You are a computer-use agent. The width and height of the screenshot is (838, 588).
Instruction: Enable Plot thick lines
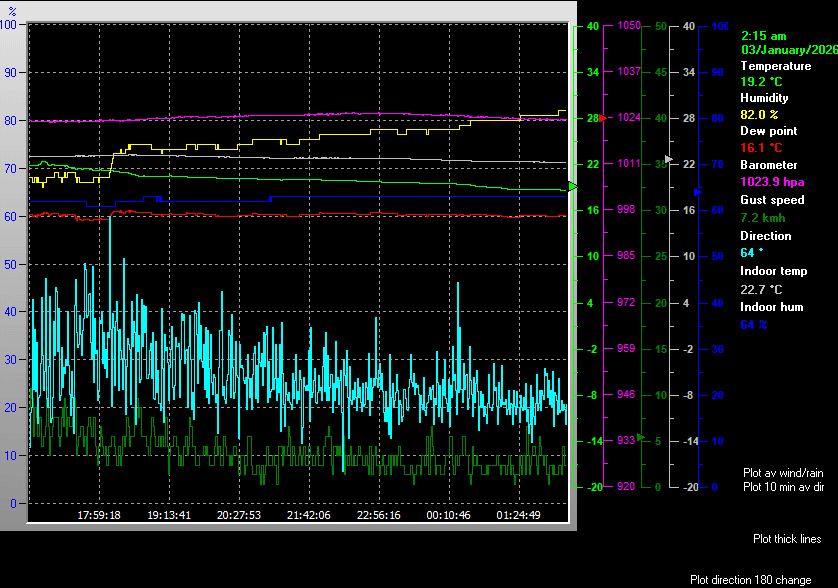tap(787, 539)
